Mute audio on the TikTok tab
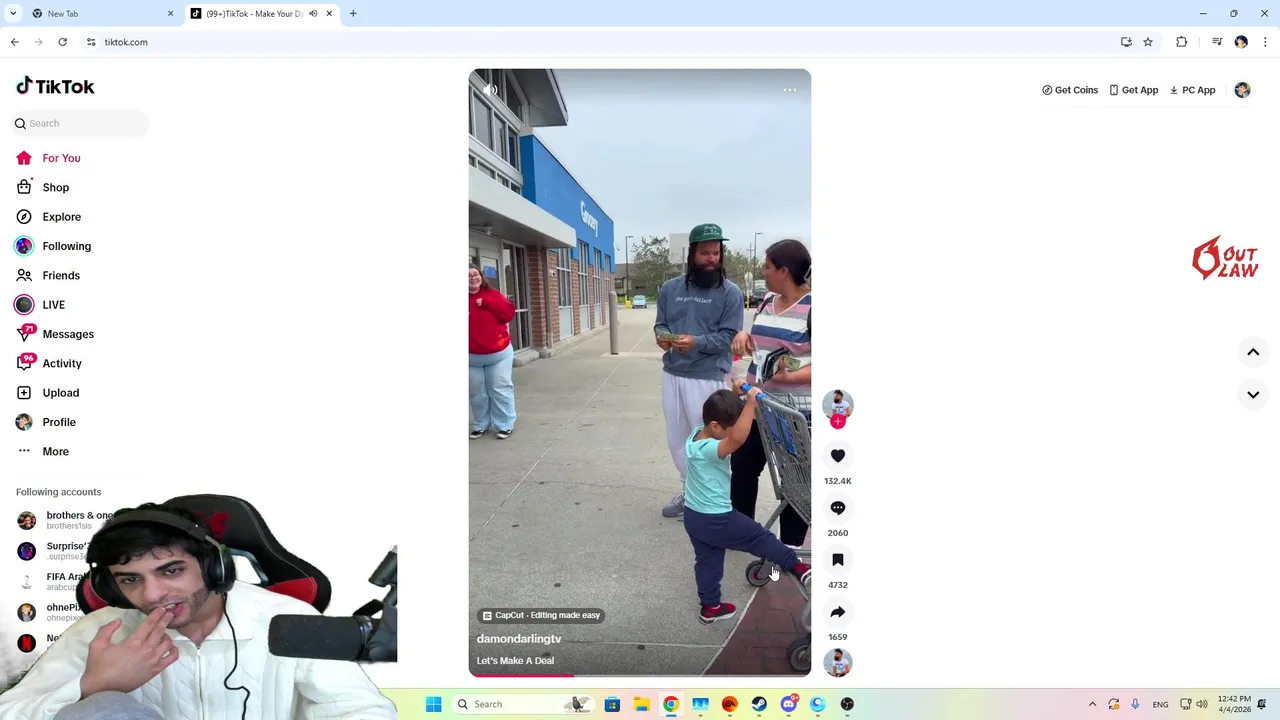 (x=313, y=14)
